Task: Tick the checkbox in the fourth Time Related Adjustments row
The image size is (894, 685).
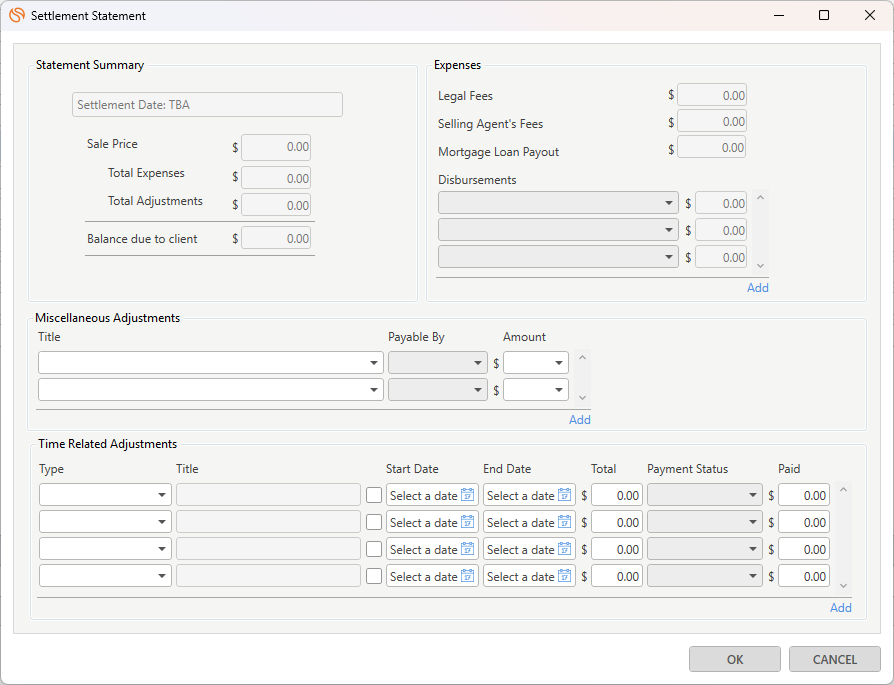Action: point(374,576)
